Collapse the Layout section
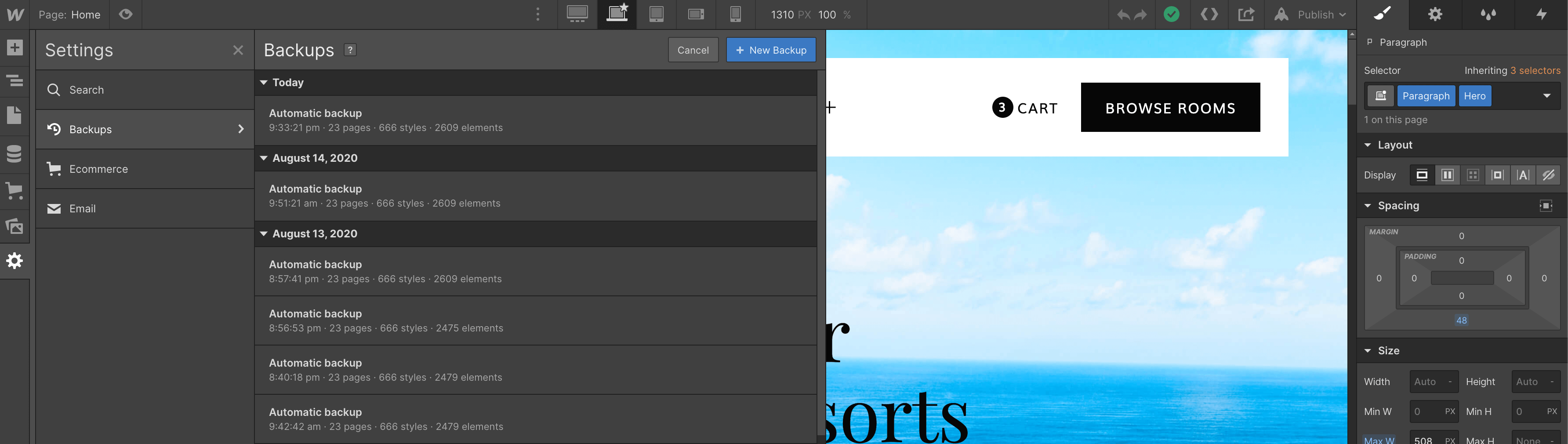1568x444 pixels. pos(1368,145)
